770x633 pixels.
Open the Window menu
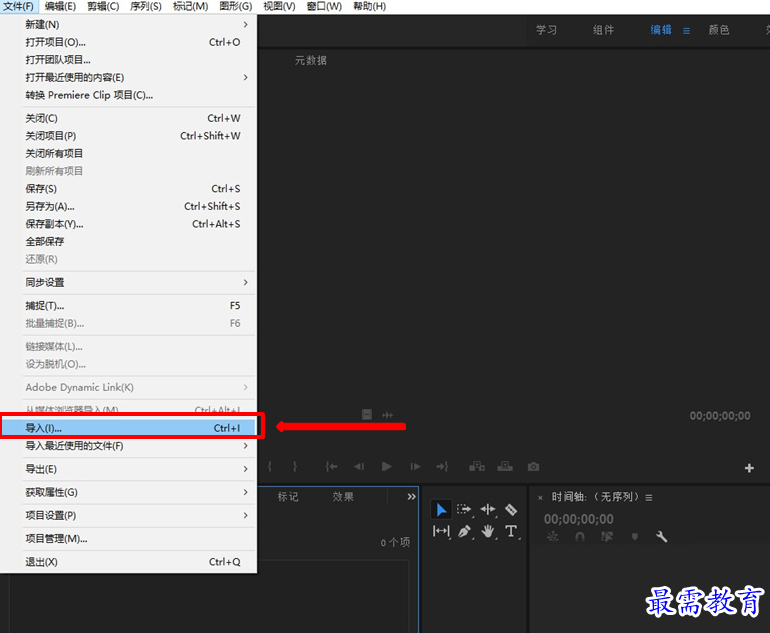pyautogui.click(x=324, y=6)
